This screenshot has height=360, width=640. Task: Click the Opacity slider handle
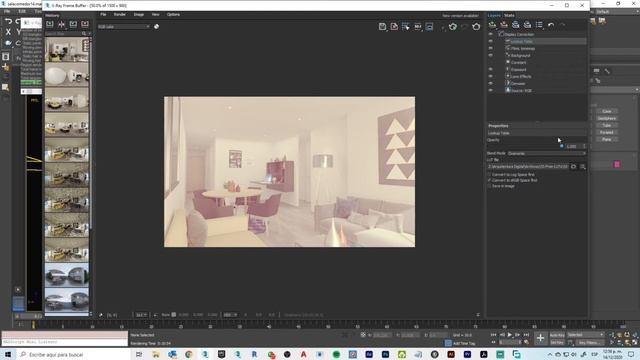562,146
